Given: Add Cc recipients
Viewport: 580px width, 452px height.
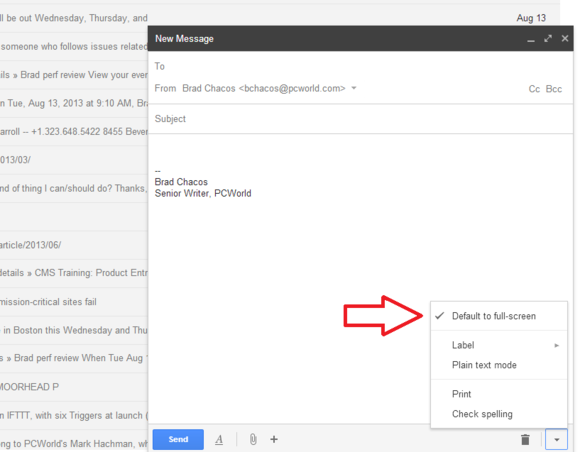Looking at the screenshot, I should click(x=534, y=89).
